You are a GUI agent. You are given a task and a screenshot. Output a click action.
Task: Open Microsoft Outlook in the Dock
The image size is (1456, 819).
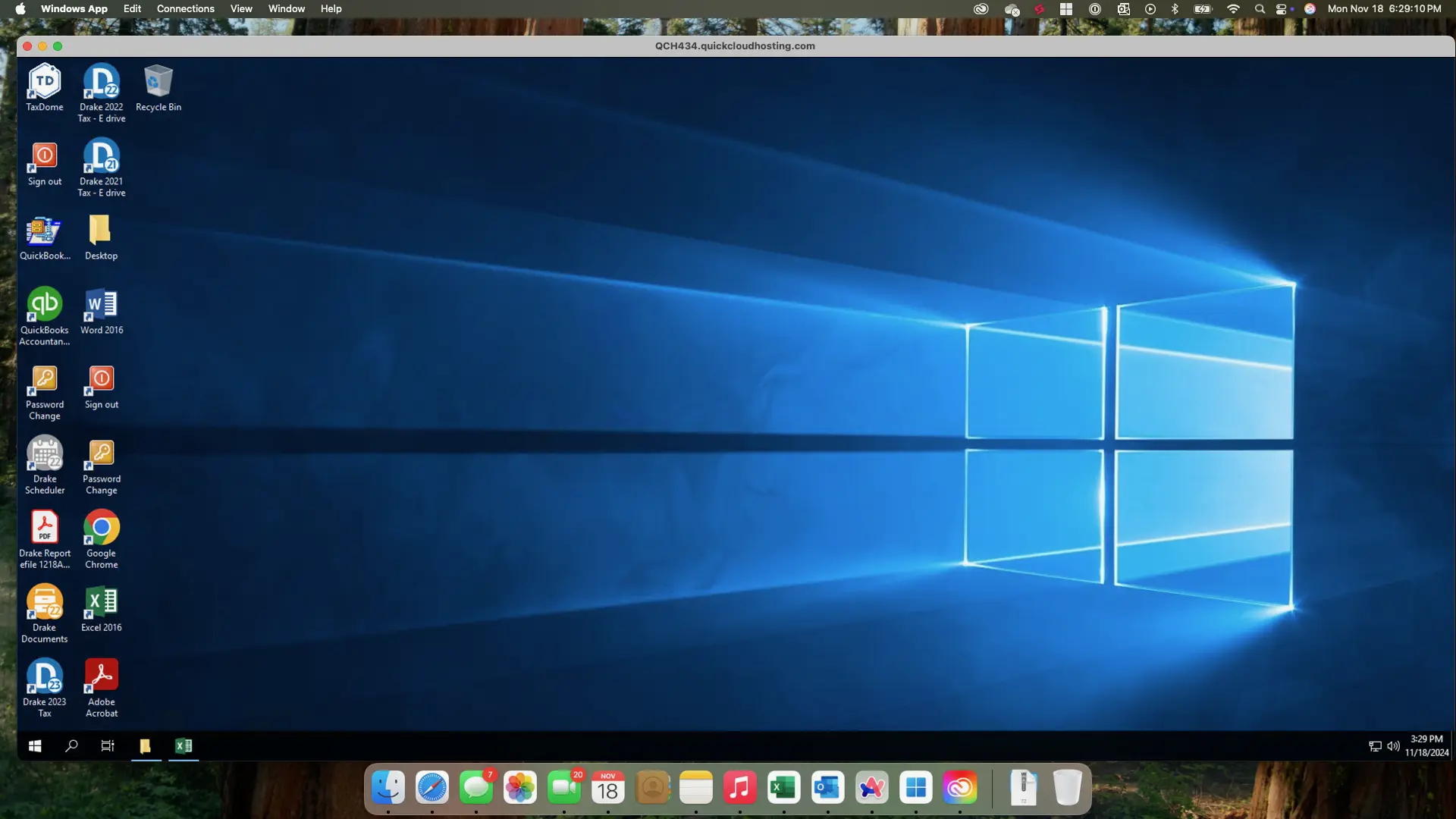point(827,789)
